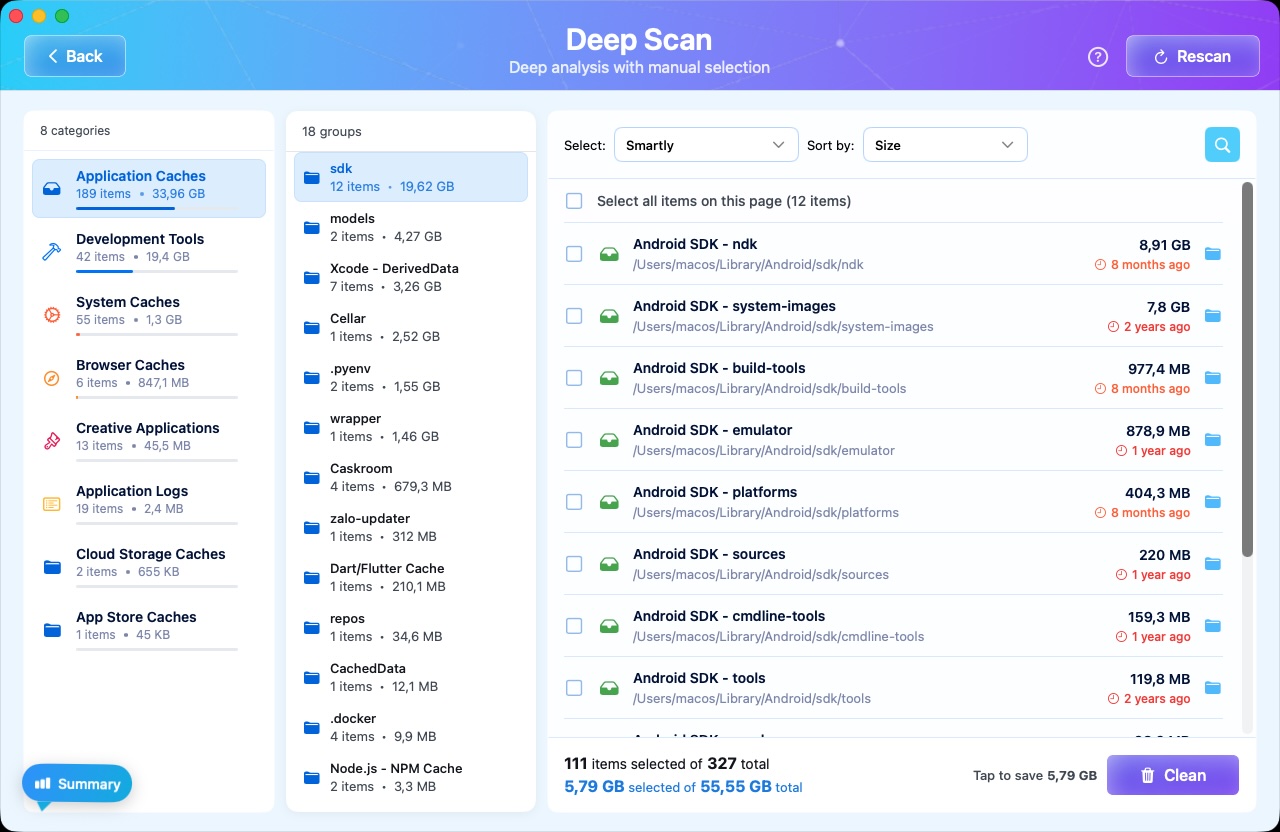The image size is (1280, 832).
Task: Click the help question mark icon
Action: [x=1097, y=57]
